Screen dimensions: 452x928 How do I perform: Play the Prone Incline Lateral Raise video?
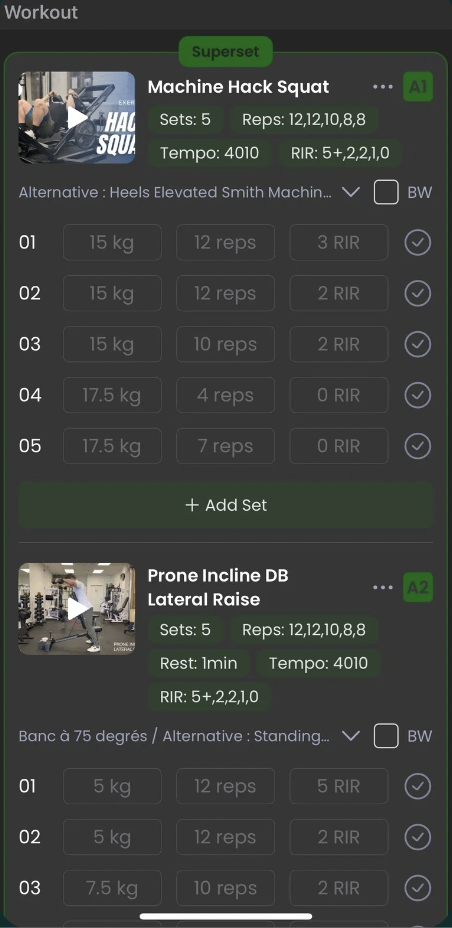click(x=77, y=609)
